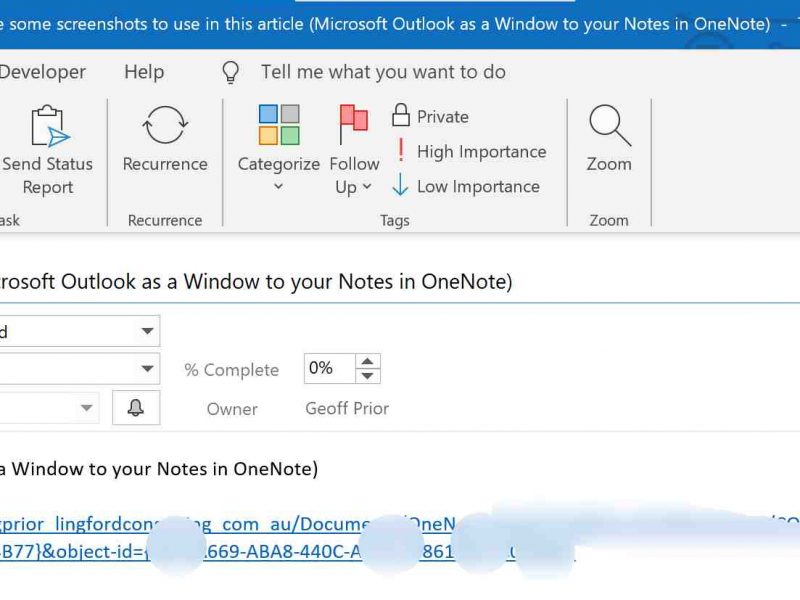Click the % Complete label
Screen dimensions: 800x600
(232, 369)
